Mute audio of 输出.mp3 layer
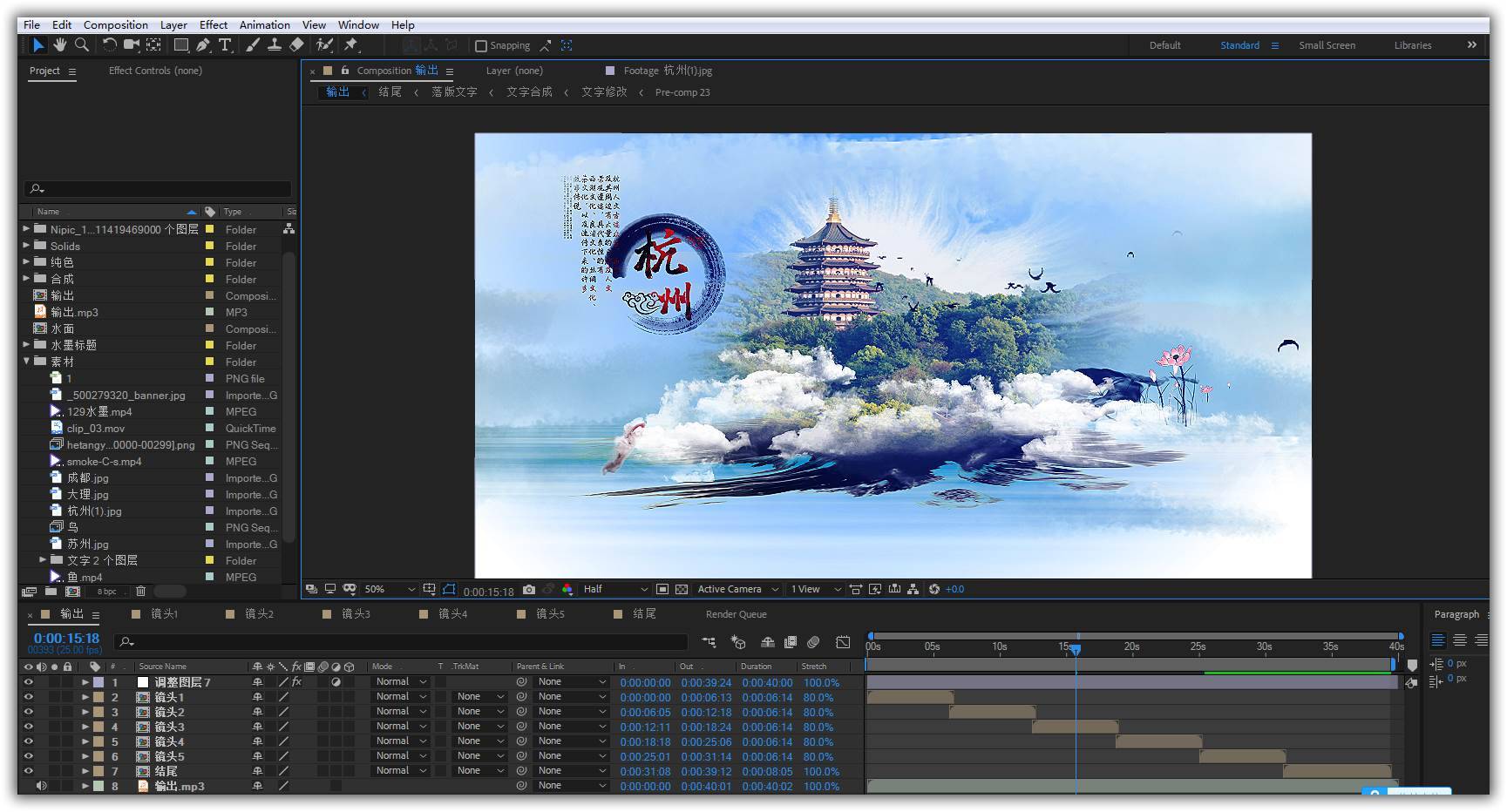This screenshot has height=812, width=1507. coord(41,786)
